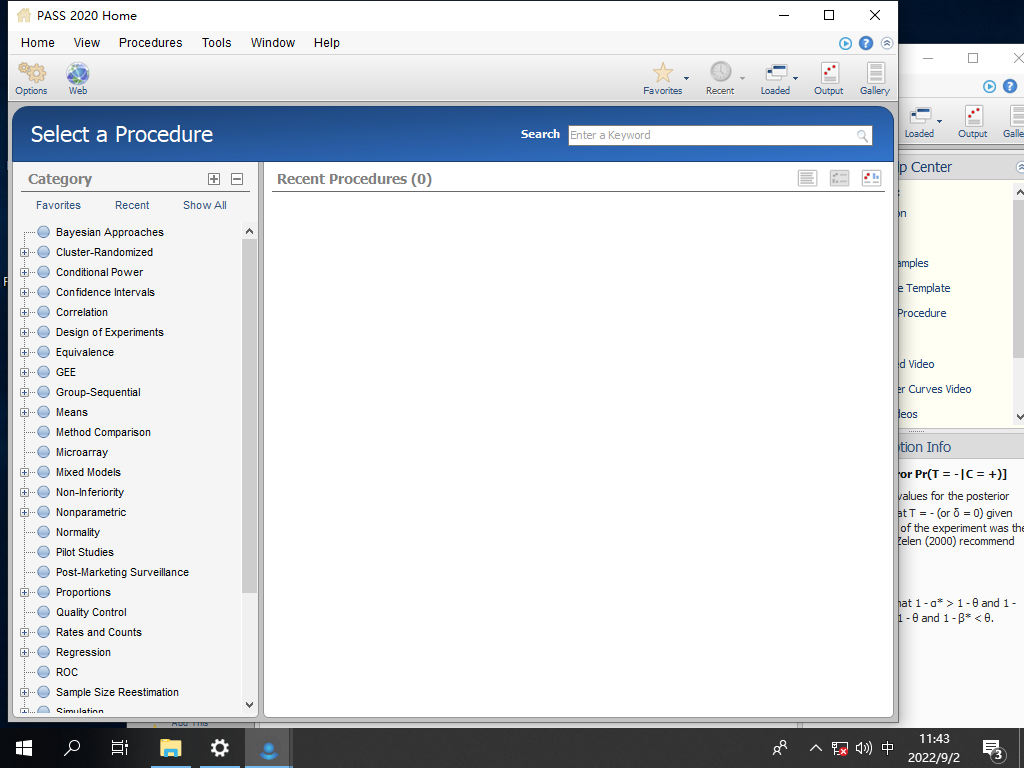Open Settings gear on taskbar
Viewport: 1024px width, 768px height.
pos(219,748)
